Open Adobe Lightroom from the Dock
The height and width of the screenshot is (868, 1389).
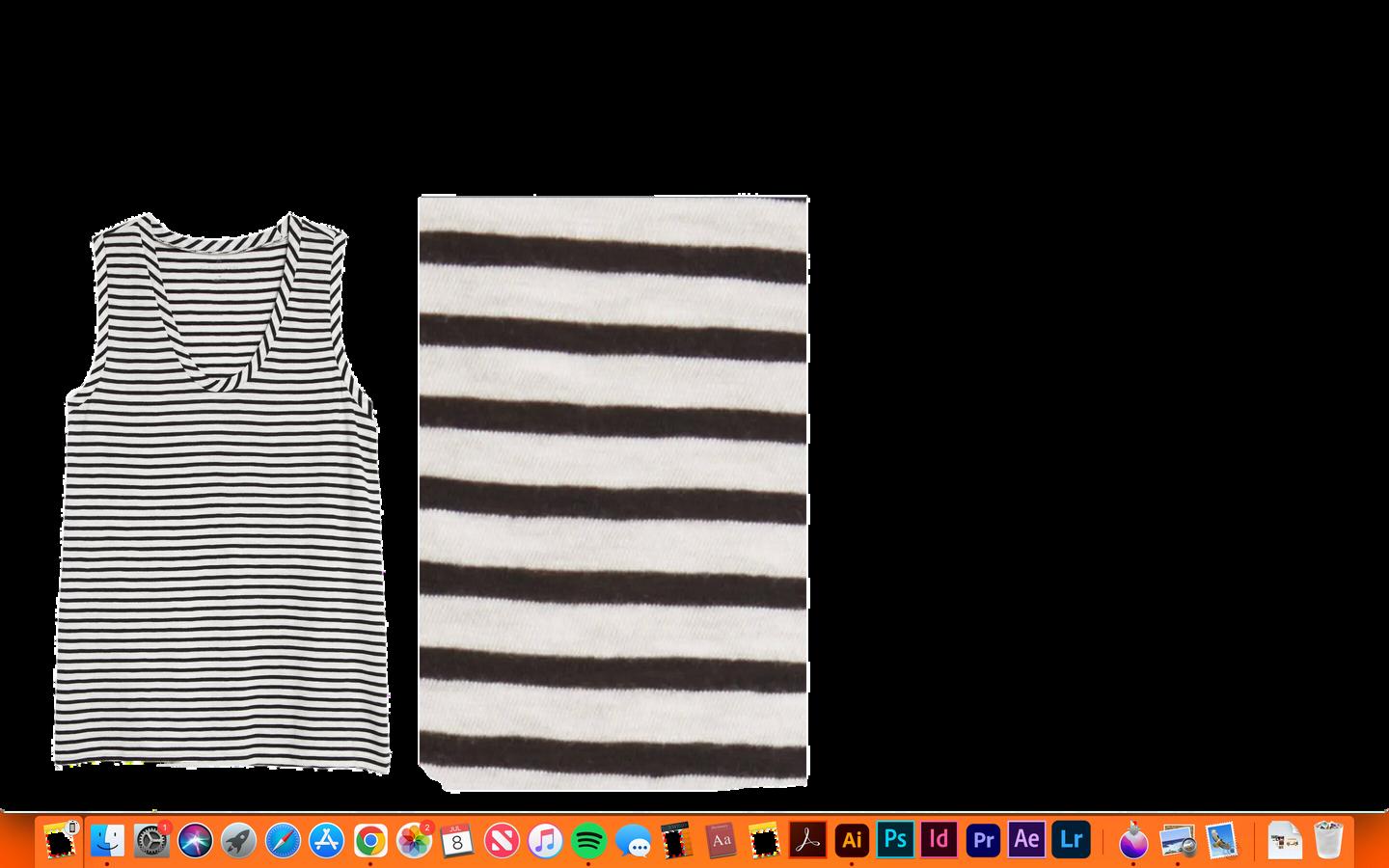(1071, 840)
